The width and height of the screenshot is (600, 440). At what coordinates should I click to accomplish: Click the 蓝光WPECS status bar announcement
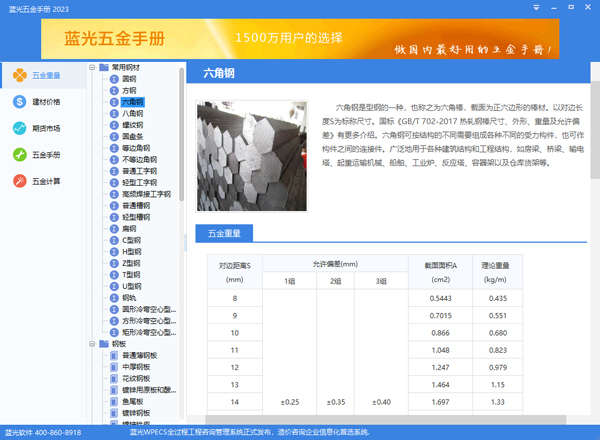(300, 433)
